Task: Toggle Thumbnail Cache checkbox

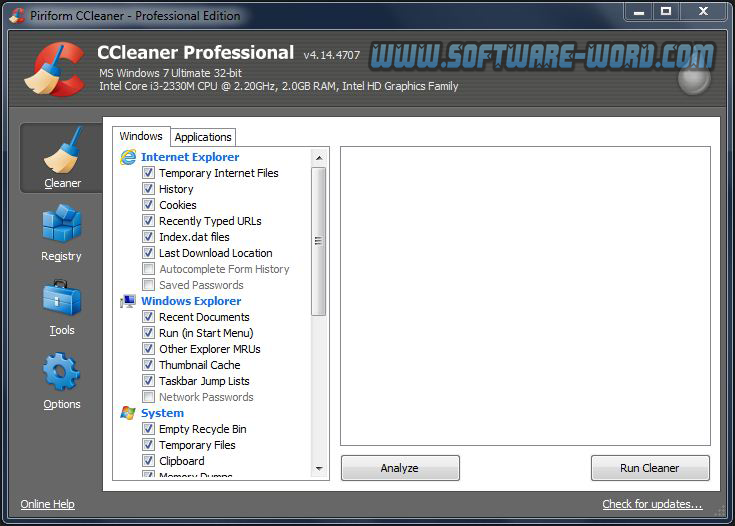Action: coord(148,364)
